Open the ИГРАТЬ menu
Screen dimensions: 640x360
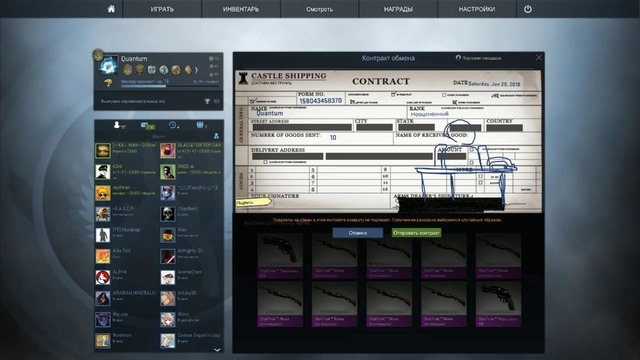pos(162,9)
